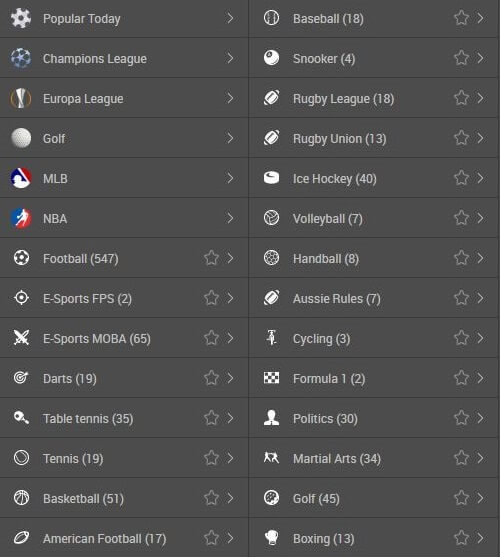Viewport: 500px width, 557px height.
Task: Select the Table tennis (35) entry
Action: coord(124,418)
